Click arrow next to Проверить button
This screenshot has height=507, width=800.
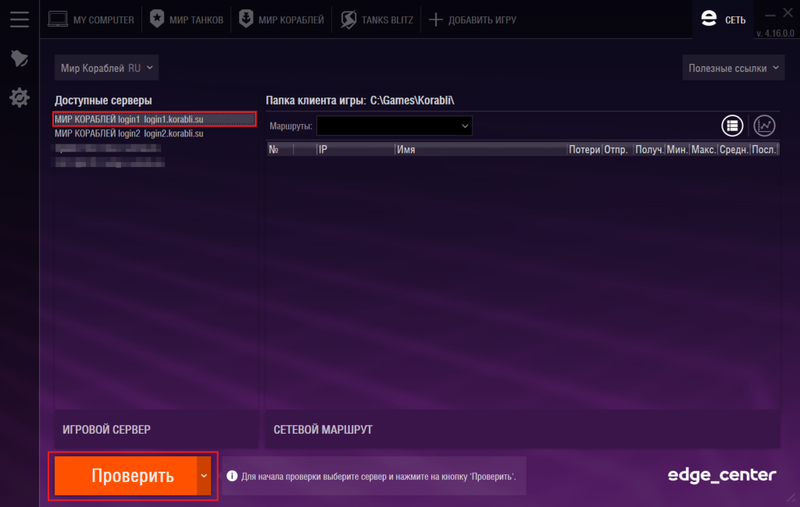tap(204, 476)
